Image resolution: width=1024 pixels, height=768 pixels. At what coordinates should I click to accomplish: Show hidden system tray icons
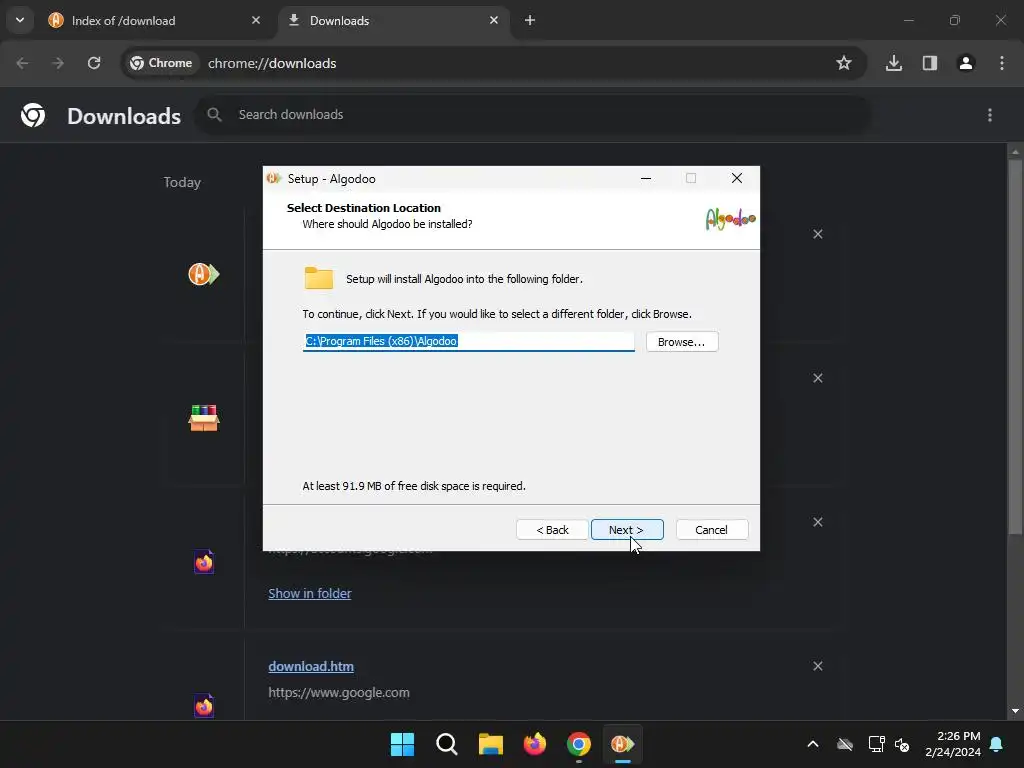tap(813, 744)
